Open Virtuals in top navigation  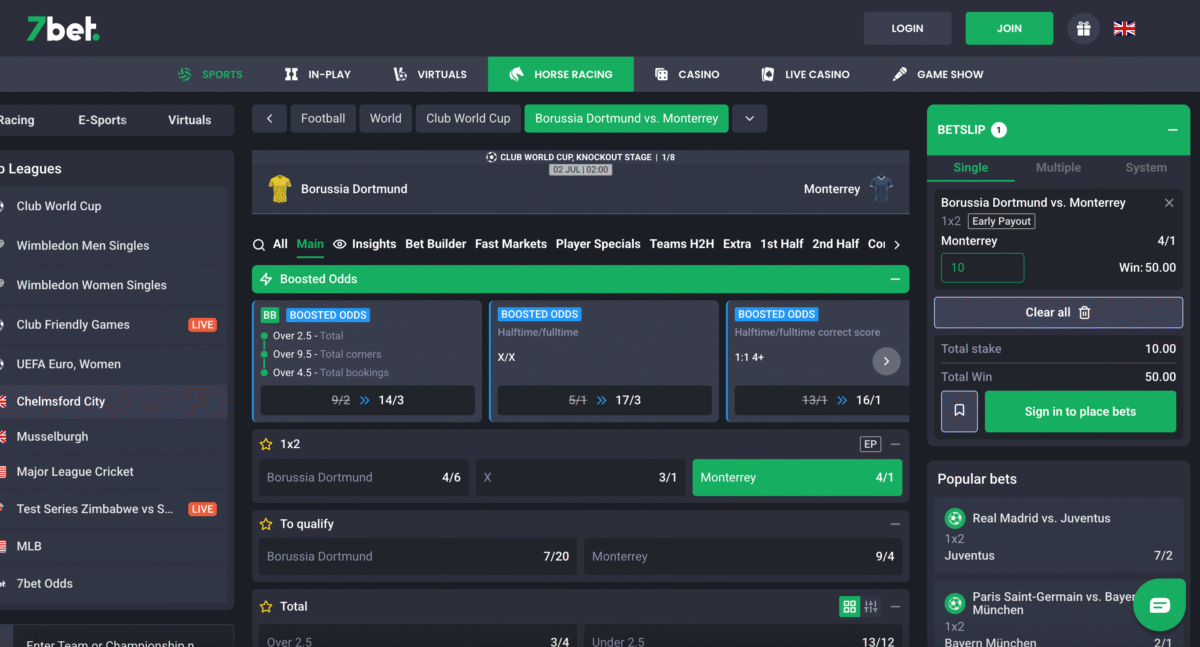tap(430, 74)
